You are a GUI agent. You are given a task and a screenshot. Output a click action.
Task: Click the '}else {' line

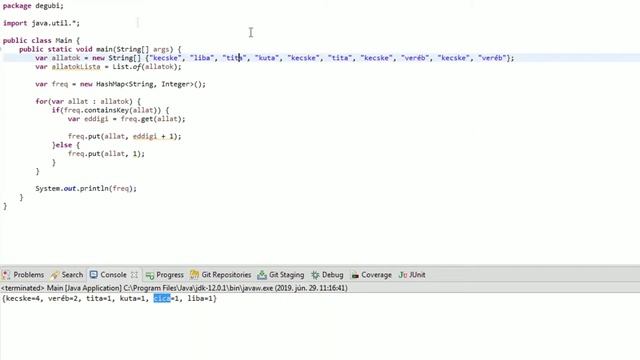click(x=66, y=145)
